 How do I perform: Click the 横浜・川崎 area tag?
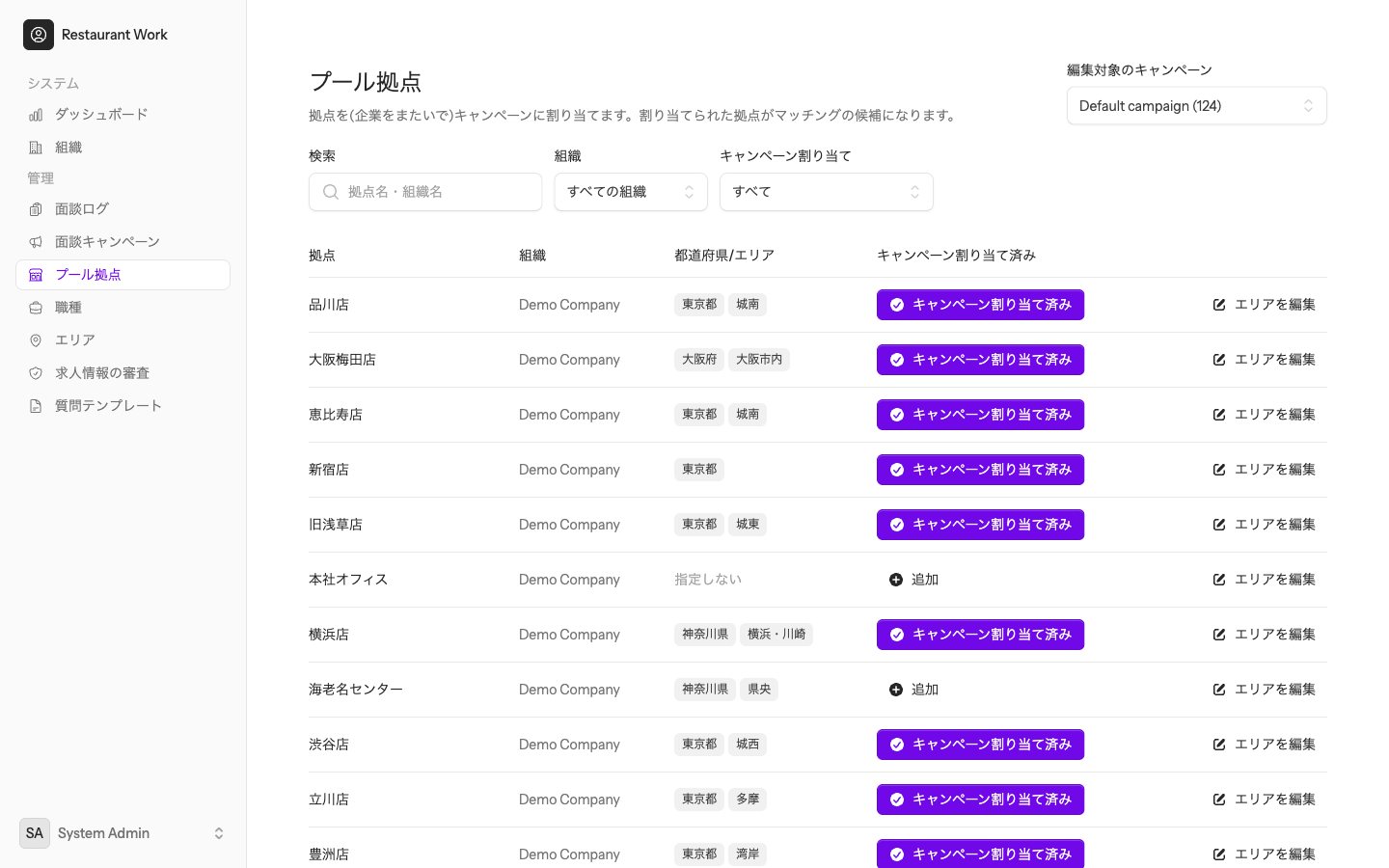pyautogui.click(x=776, y=635)
